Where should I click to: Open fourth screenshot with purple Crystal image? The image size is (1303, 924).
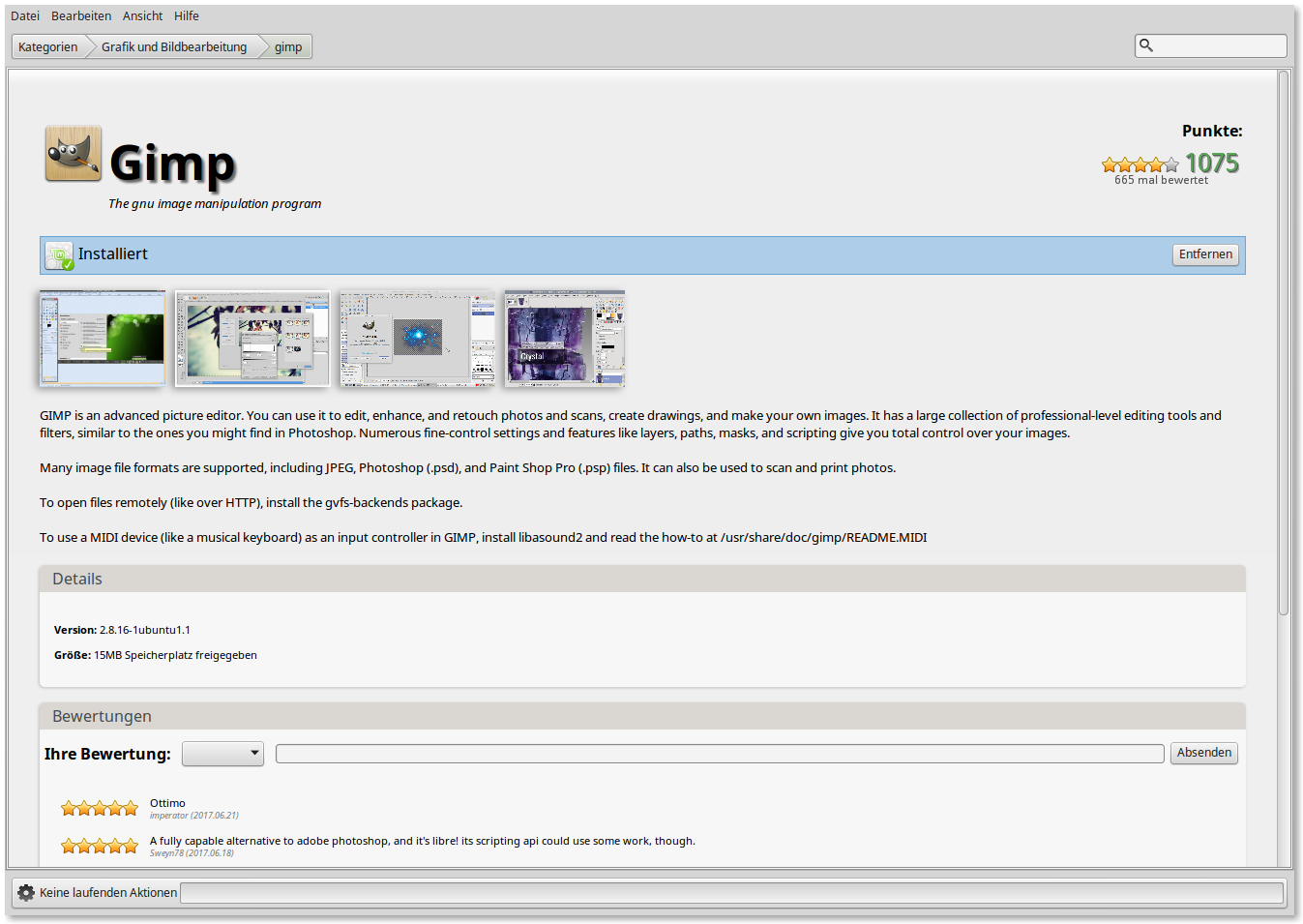(x=565, y=338)
